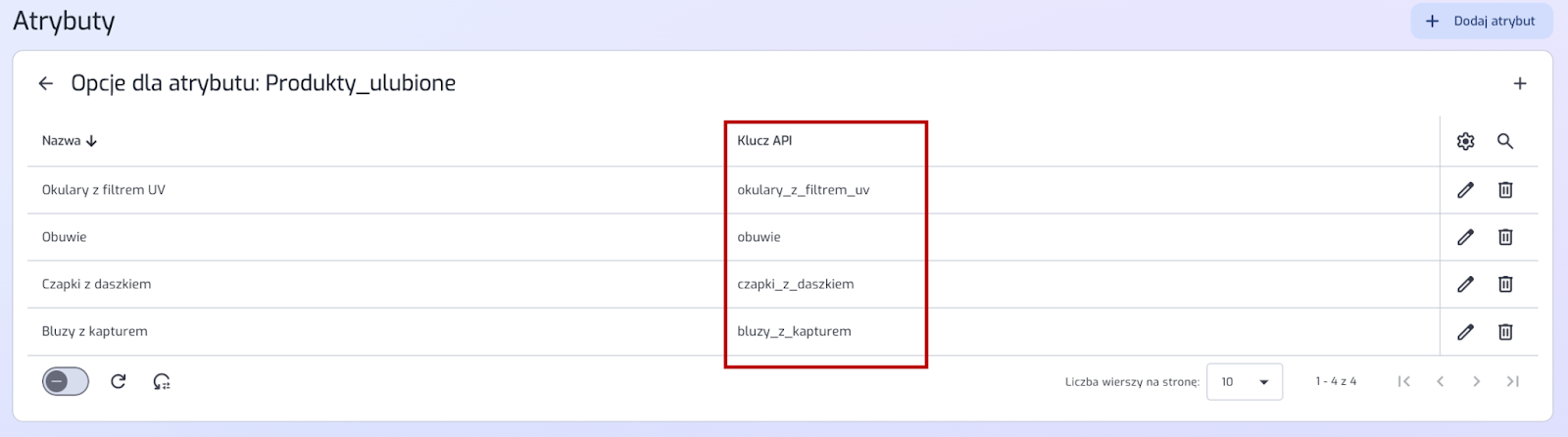Delete the Czapki z daszkiem option
Screen dimensions: 1568x437
1505,284
